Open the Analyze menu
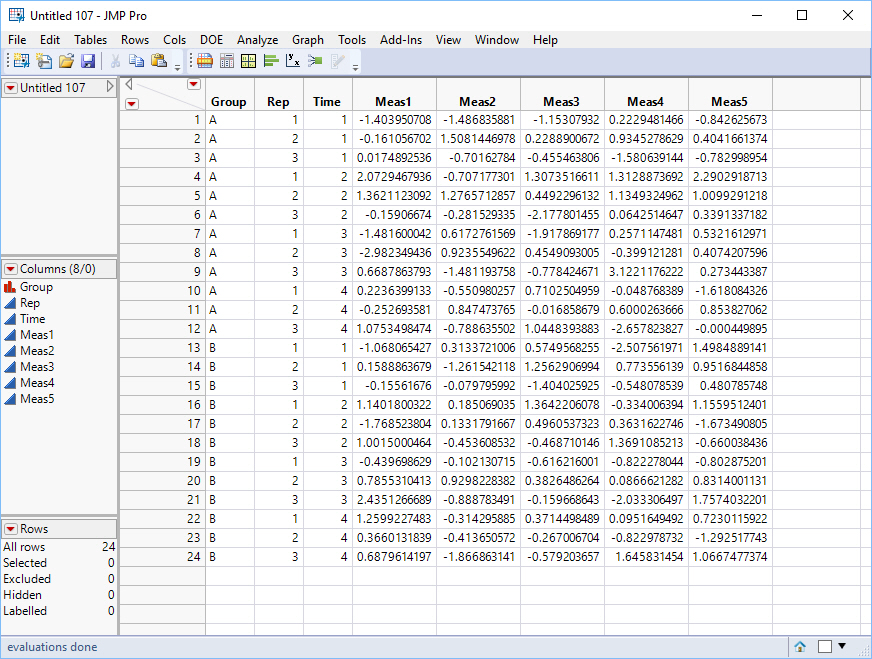 (257, 40)
